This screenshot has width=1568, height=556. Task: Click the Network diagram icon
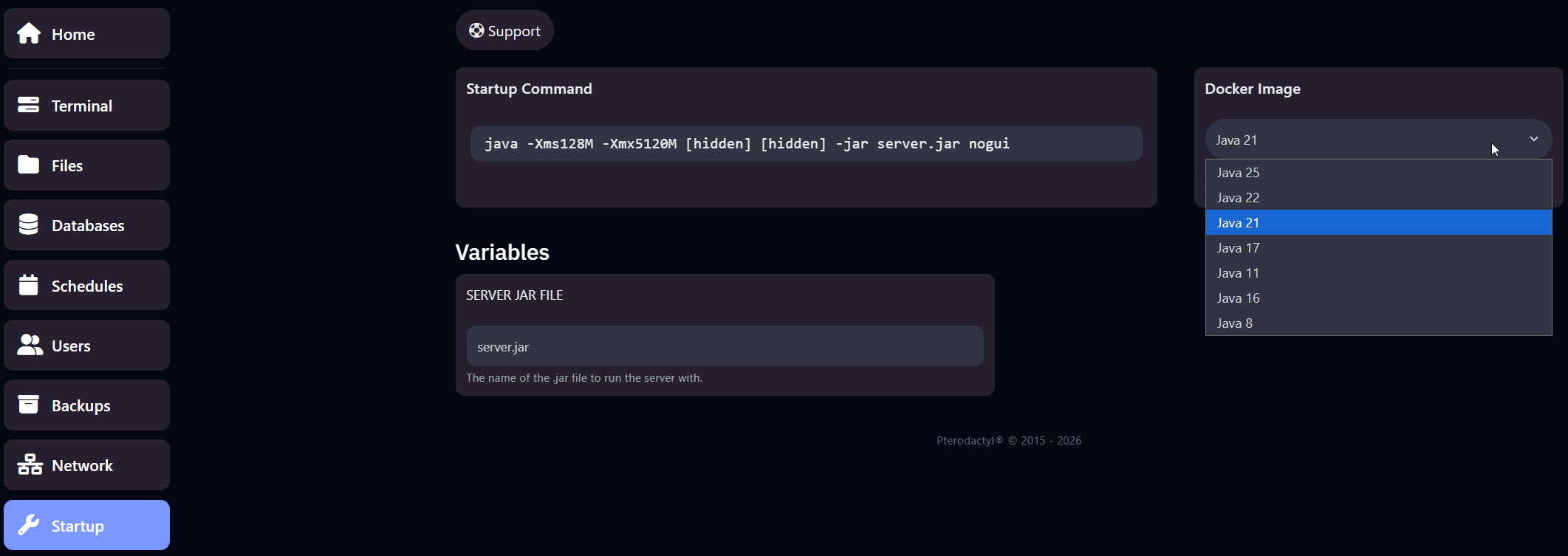tap(30, 464)
